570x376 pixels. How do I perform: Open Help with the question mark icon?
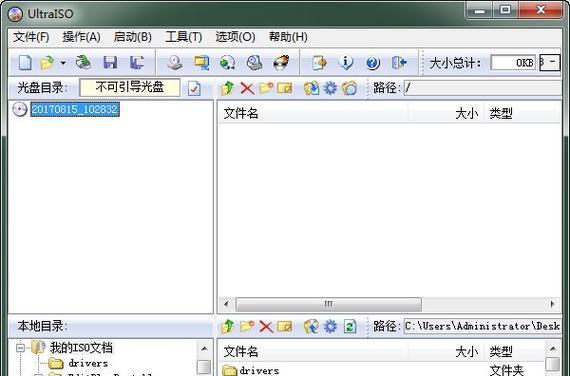point(373,63)
